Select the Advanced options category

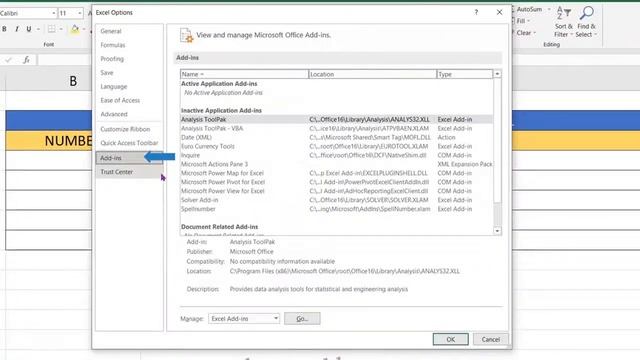click(129, 114)
